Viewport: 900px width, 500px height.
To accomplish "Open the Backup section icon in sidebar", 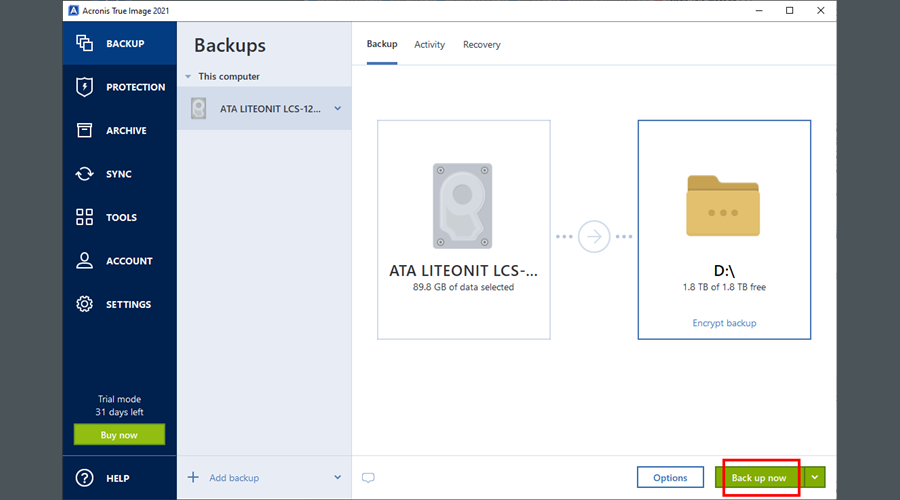I will [85, 44].
